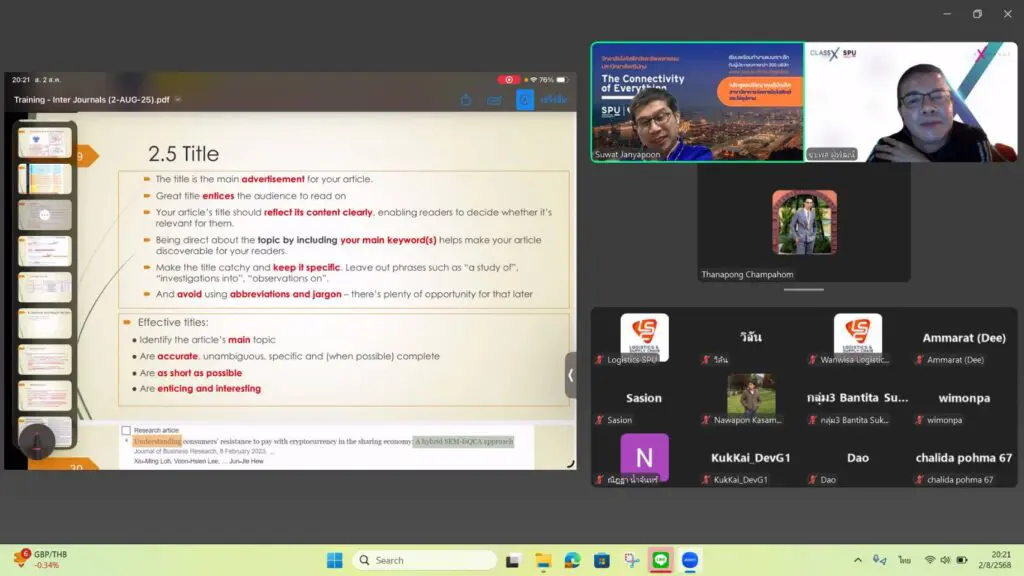
Task: Select Suwat Janyapoon's video tile
Action: pos(697,102)
